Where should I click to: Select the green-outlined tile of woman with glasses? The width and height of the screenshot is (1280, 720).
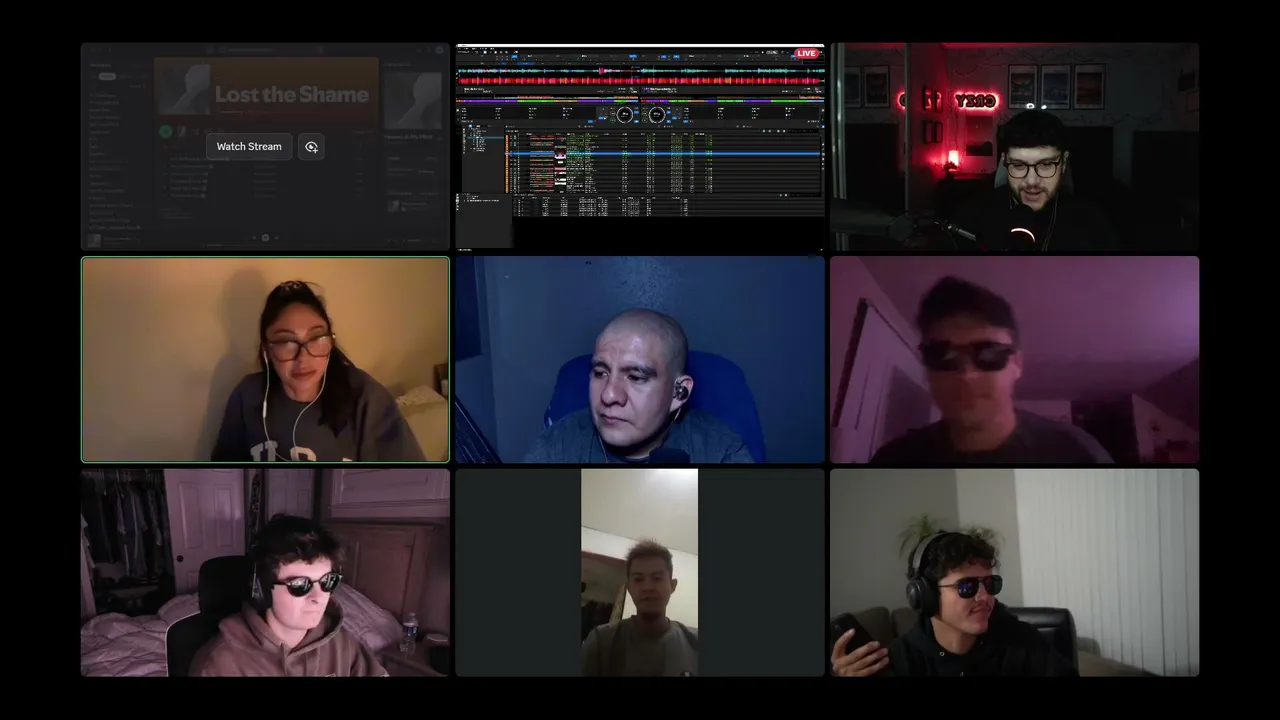(265, 360)
